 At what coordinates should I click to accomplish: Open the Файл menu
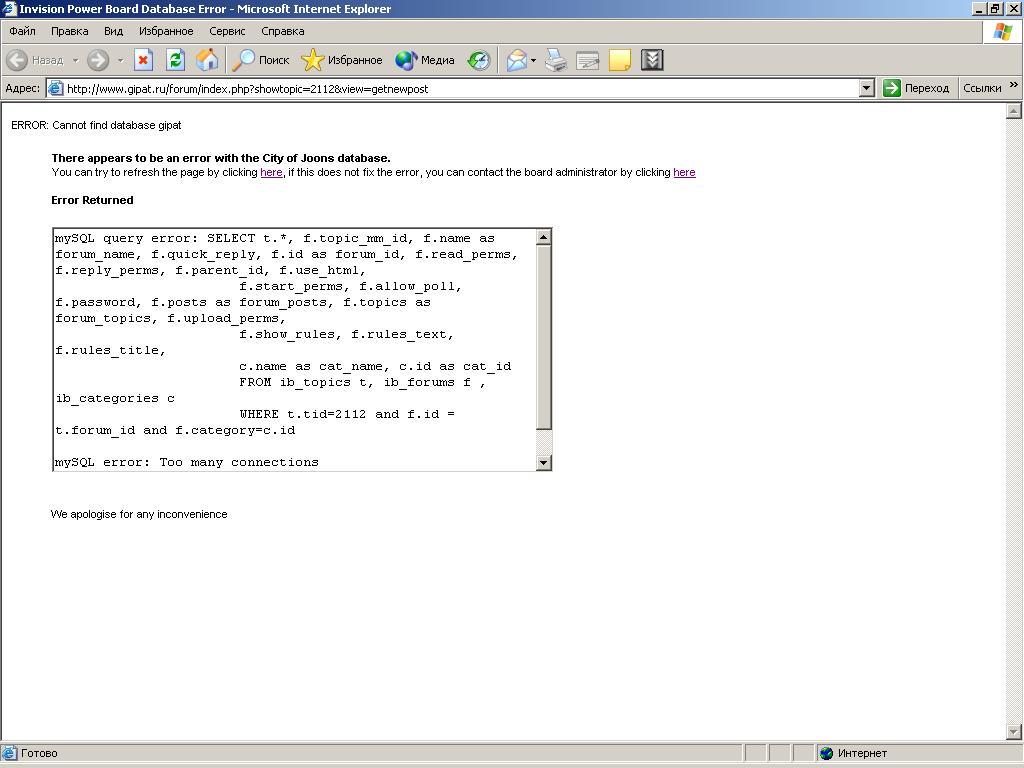22,31
